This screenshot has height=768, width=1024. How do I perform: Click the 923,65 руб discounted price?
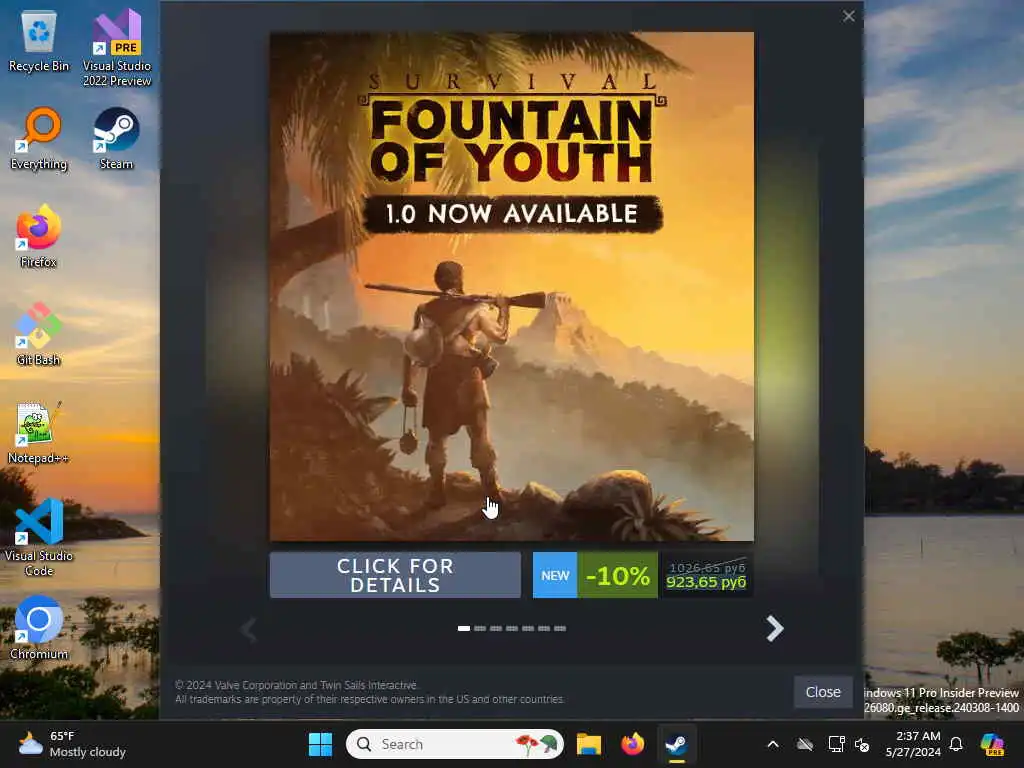click(706, 583)
